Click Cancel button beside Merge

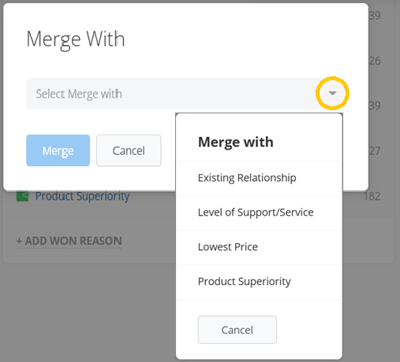point(129,150)
